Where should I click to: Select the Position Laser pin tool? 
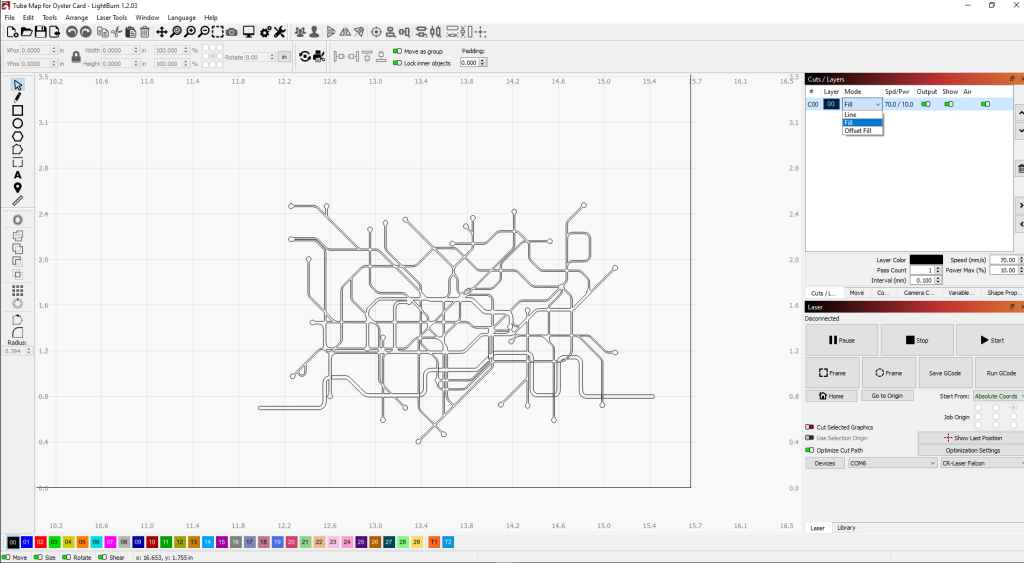(18, 187)
